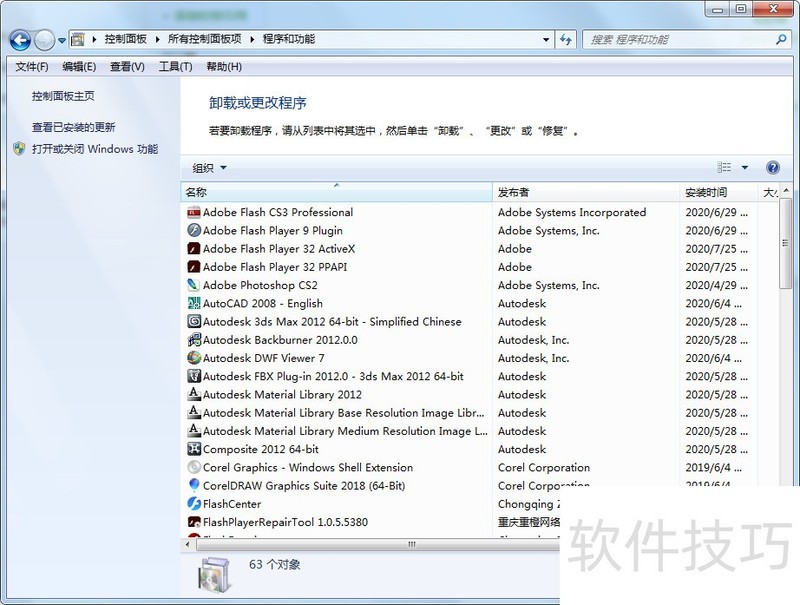
Task: Sort by the 发布者 column header
Action: (586, 192)
